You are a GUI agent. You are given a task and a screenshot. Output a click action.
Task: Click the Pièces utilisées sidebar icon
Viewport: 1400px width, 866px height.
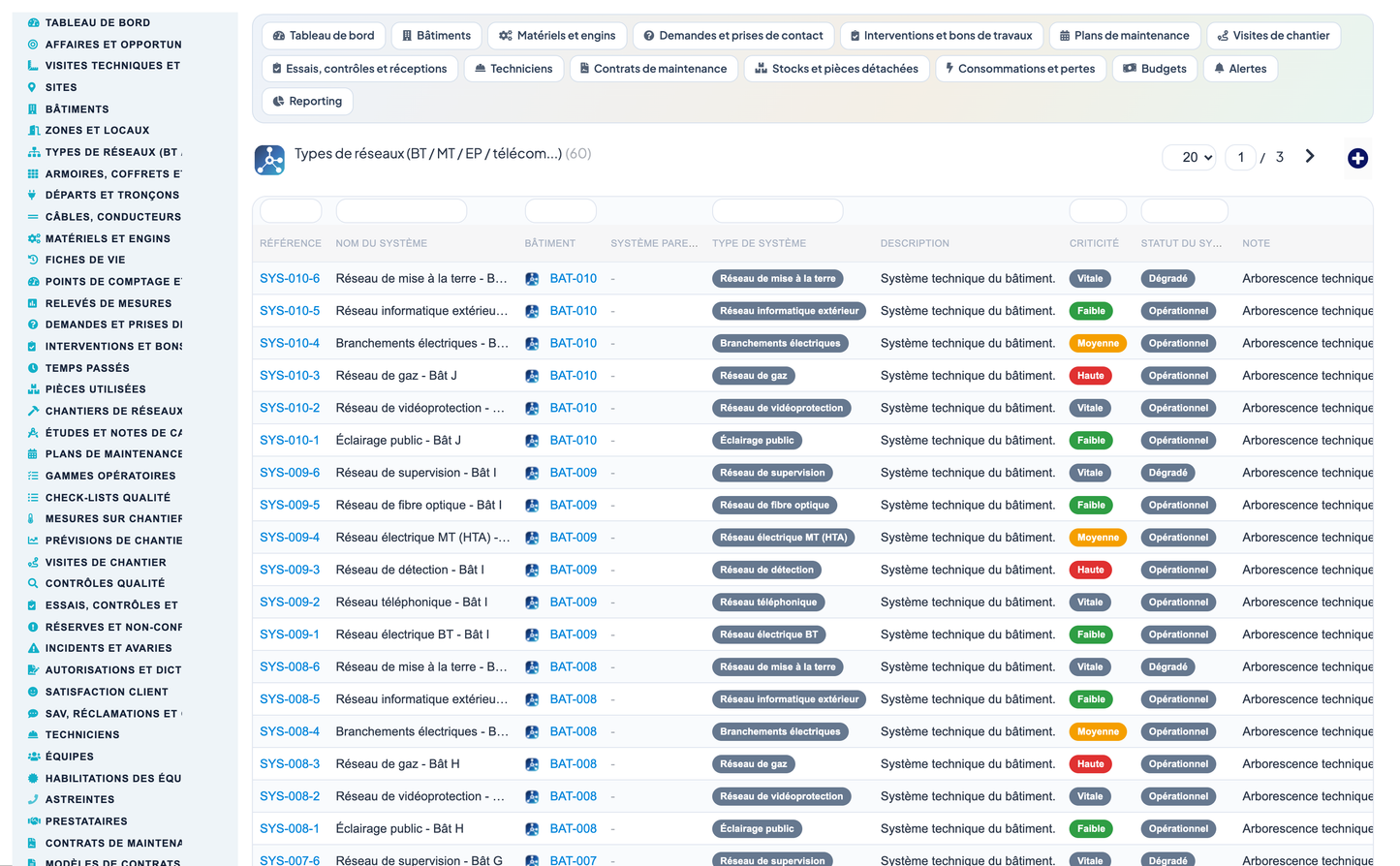pyautogui.click(x=33, y=389)
